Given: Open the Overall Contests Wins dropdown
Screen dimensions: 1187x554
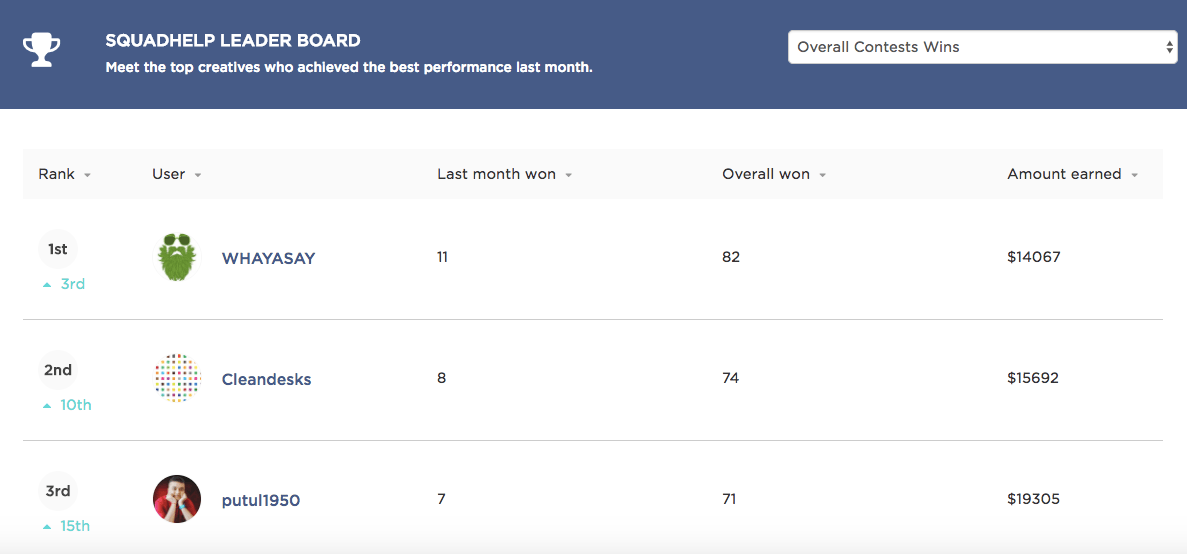Looking at the screenshot, I should click(983, 47).
